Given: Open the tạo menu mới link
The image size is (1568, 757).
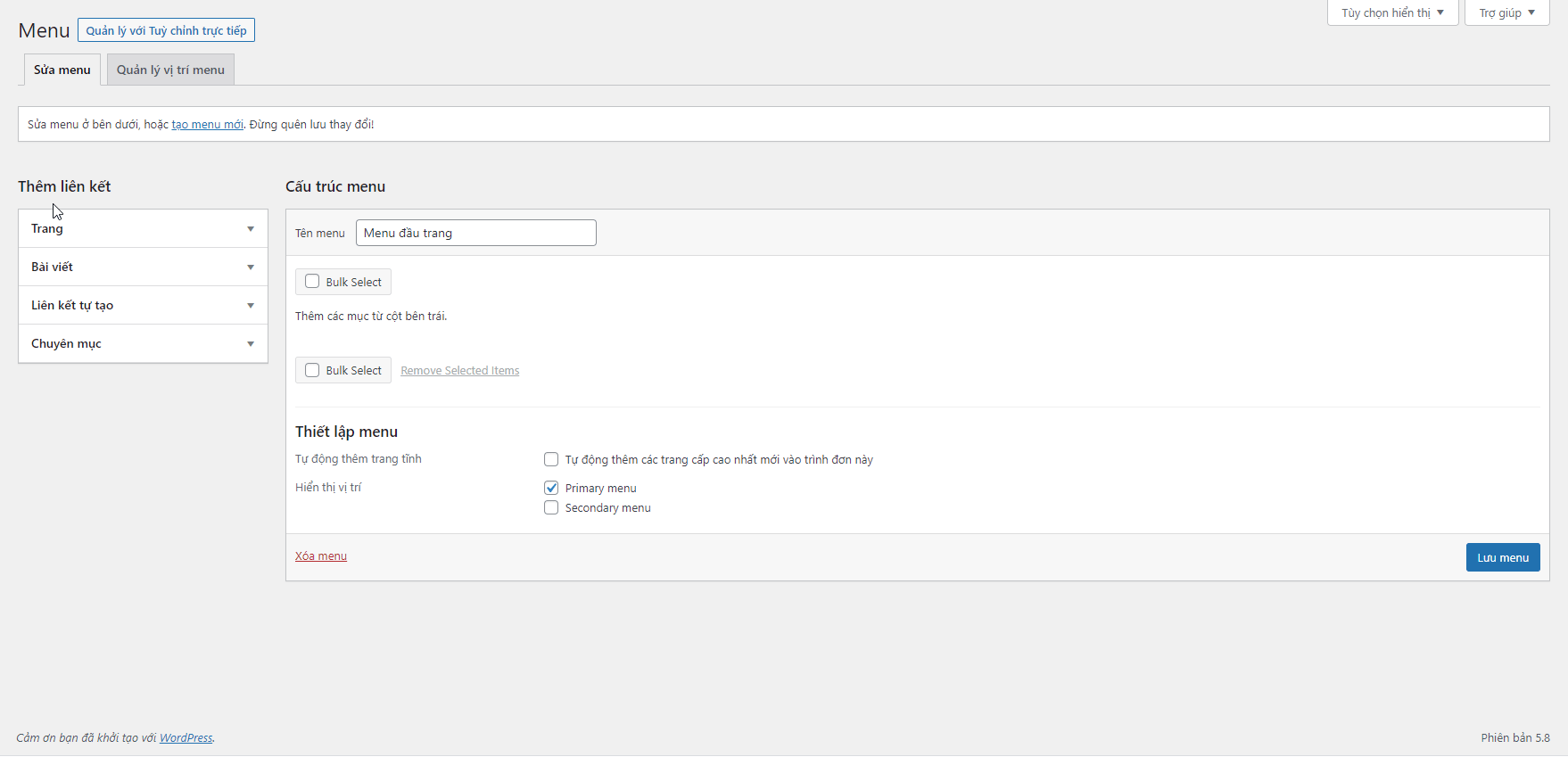Looking at the screenshot, I should (207, 125).
